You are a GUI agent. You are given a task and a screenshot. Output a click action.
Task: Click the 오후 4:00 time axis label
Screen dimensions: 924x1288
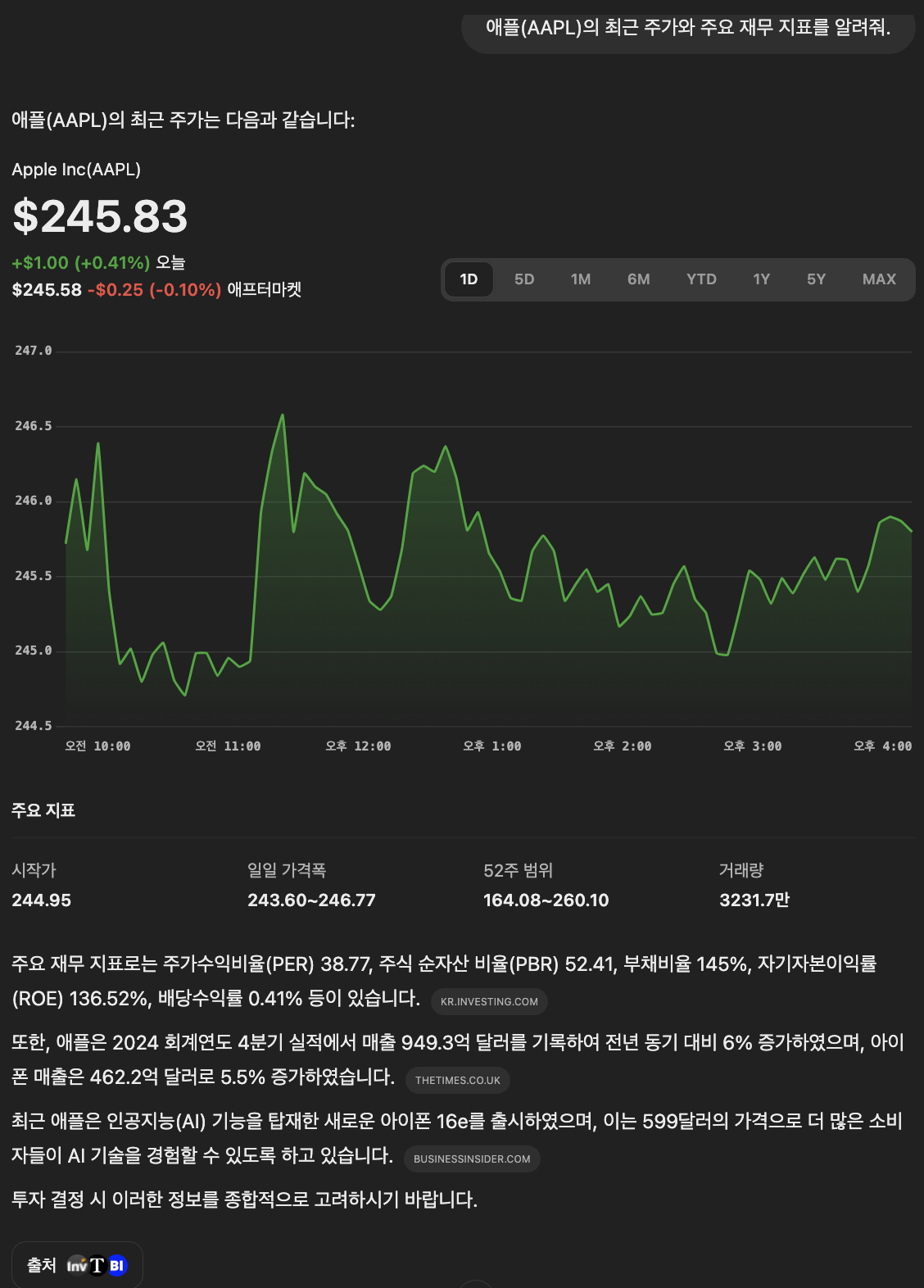[x=882, y=746]
